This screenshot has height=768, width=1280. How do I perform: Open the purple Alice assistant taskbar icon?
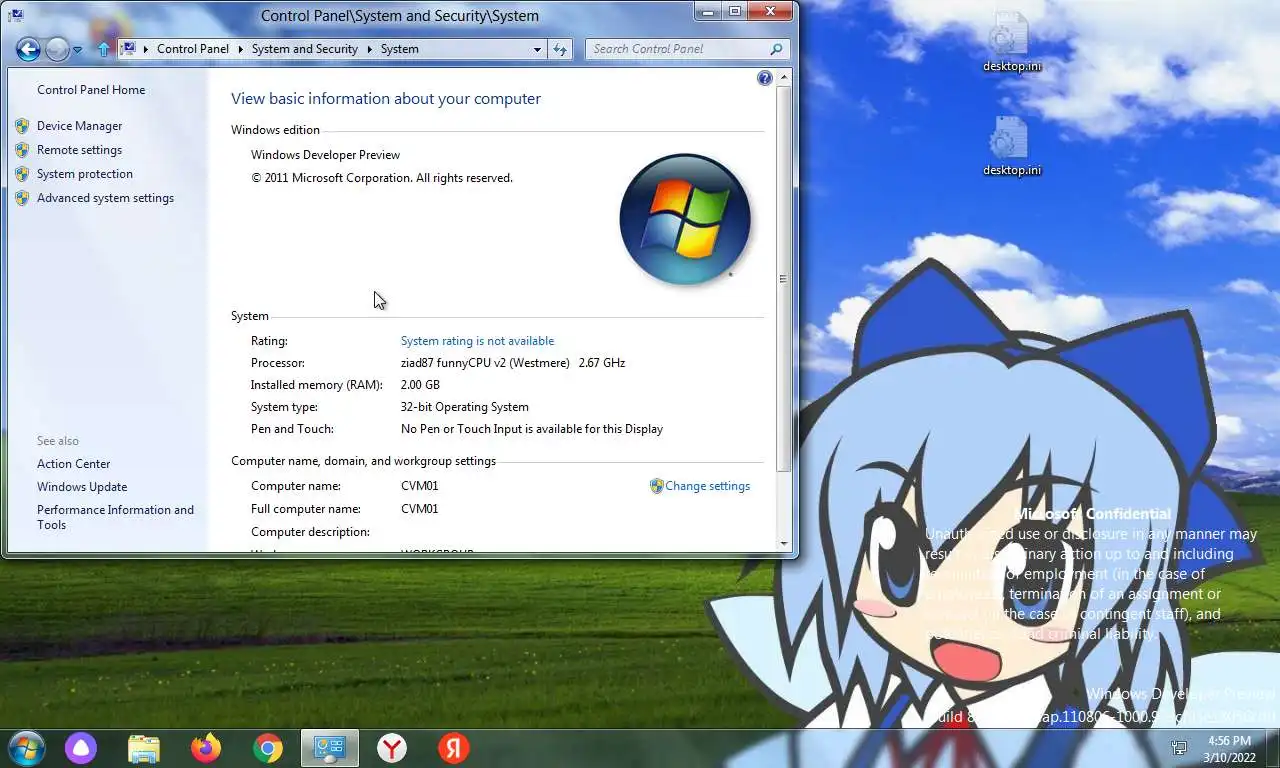(x=81, y=748)
